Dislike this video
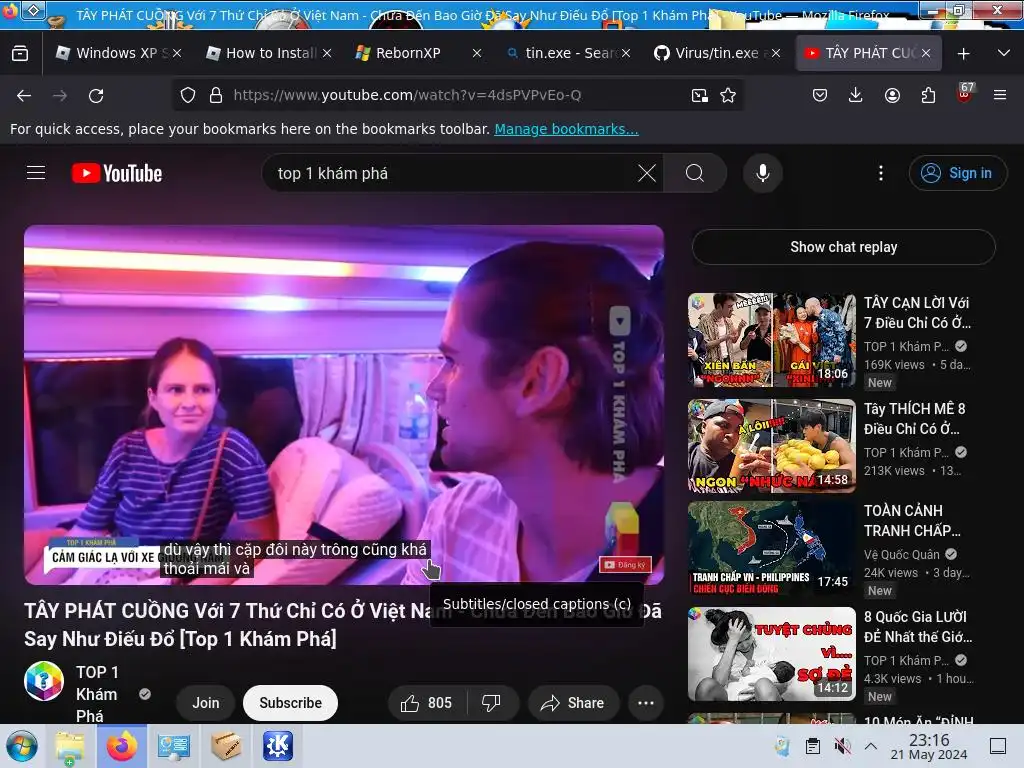Image resolution: width=1024 pixels, height=768 pixels. click(492, 703)
